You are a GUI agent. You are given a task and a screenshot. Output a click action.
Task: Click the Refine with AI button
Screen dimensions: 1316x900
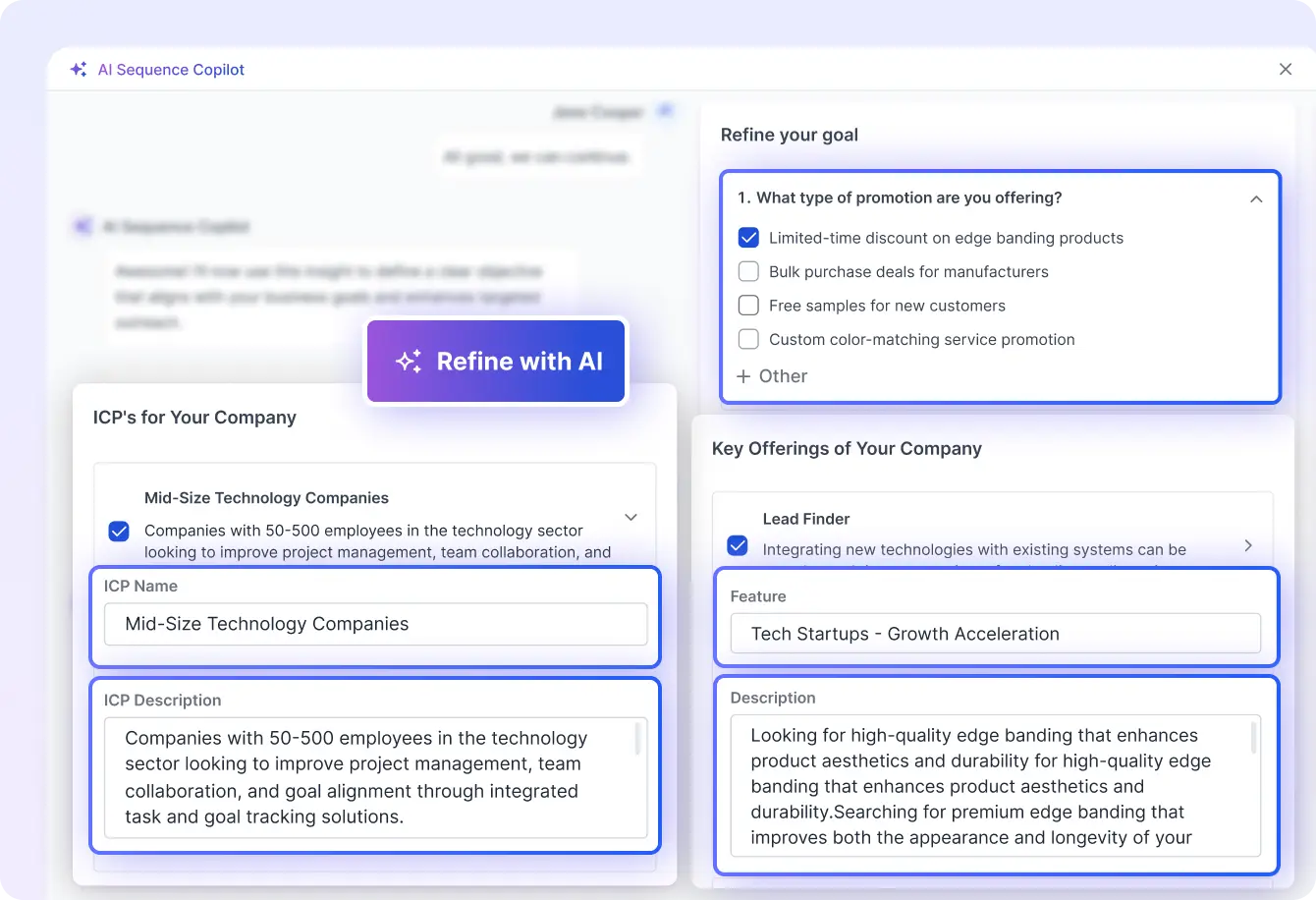pos(496,362)
